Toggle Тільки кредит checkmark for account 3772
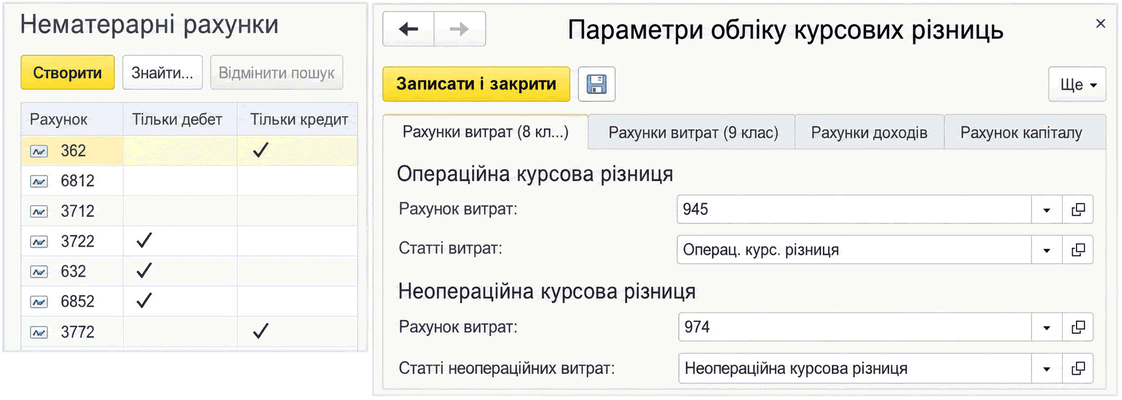 click(260, 331)
